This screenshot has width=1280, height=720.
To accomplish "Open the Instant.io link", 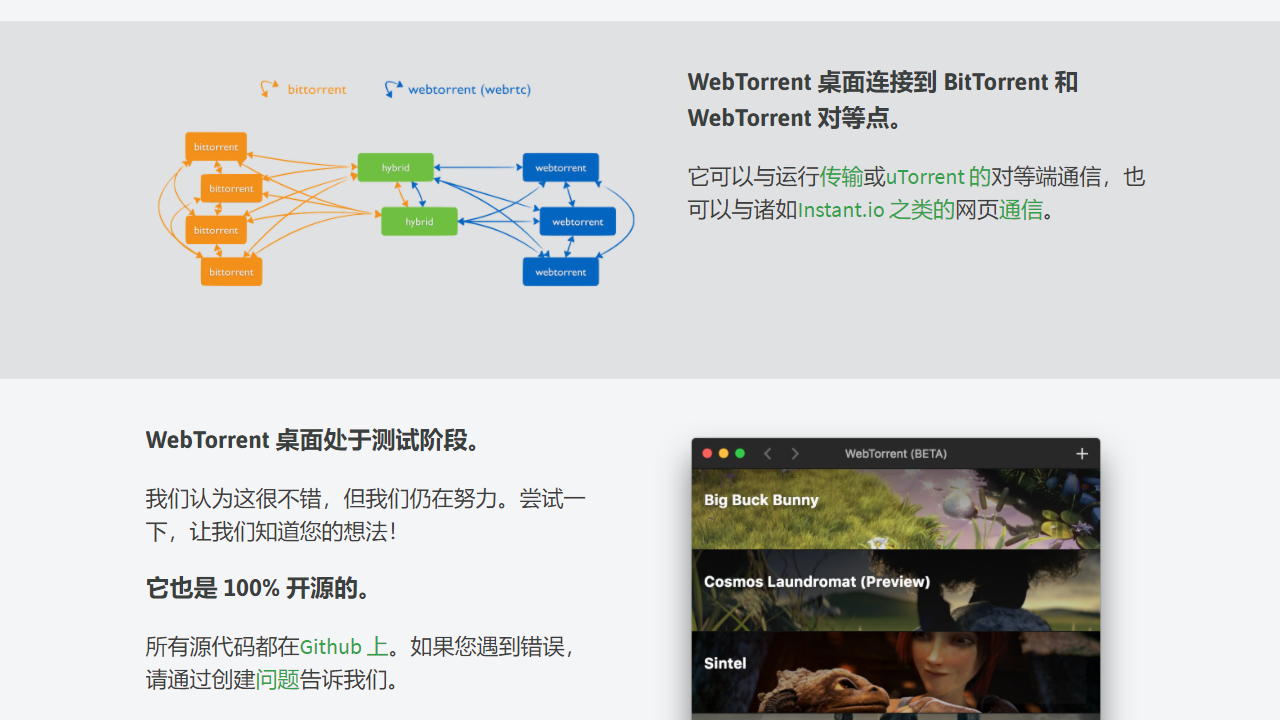I will [x=841, y=210].
